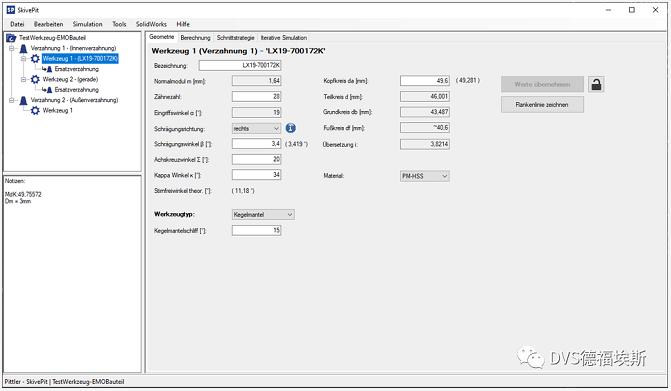This screenshot has width=671, height=391.
Task: Open the Hilfe menu
Action: [183, 24]
